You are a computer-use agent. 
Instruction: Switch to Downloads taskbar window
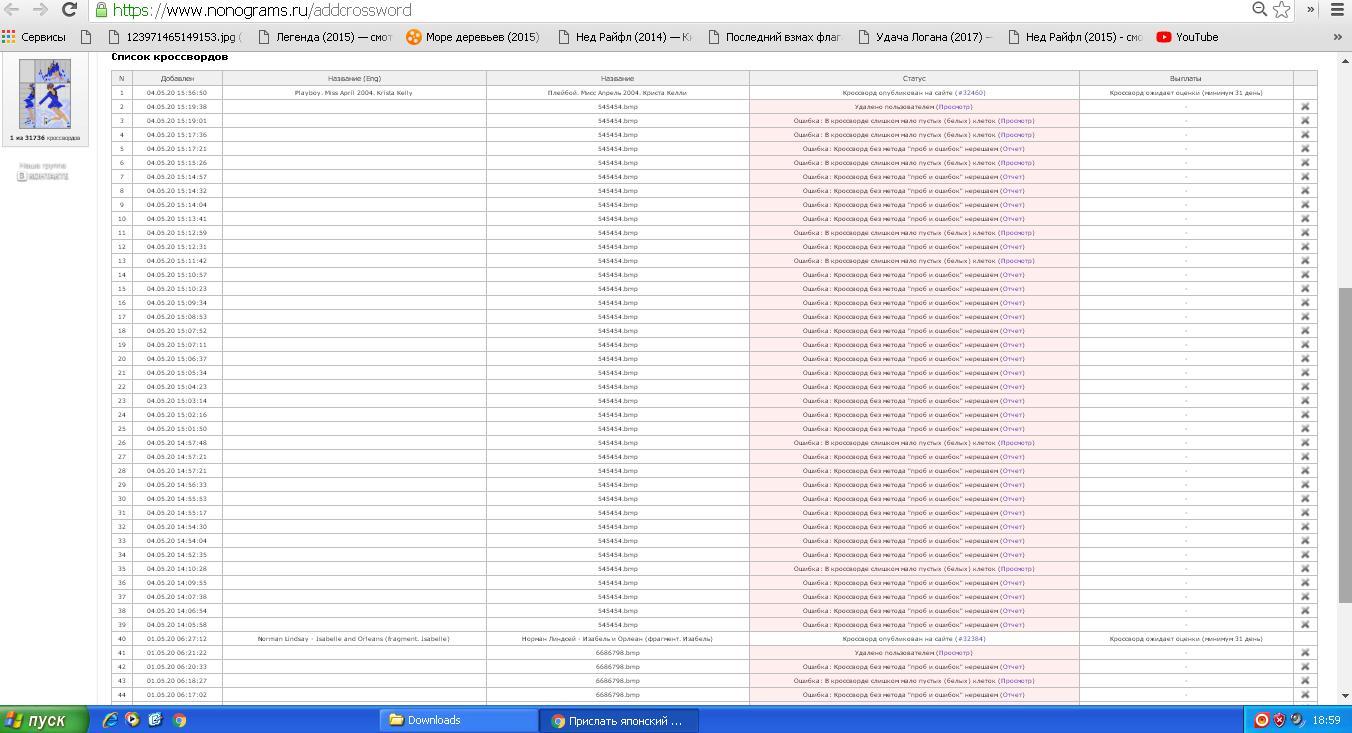(458, 720)
